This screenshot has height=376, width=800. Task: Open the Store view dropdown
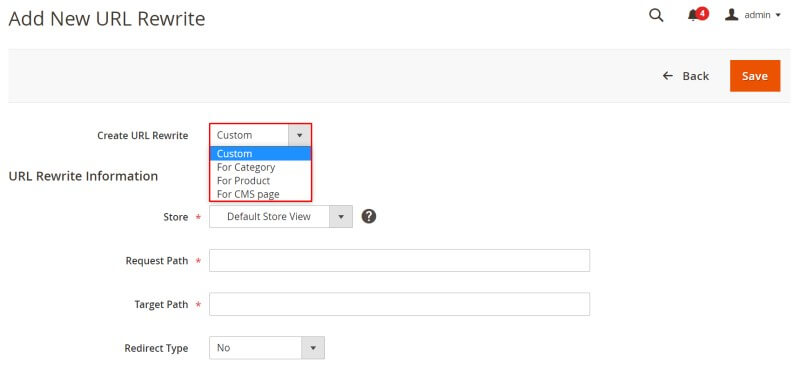click(281, 217)
